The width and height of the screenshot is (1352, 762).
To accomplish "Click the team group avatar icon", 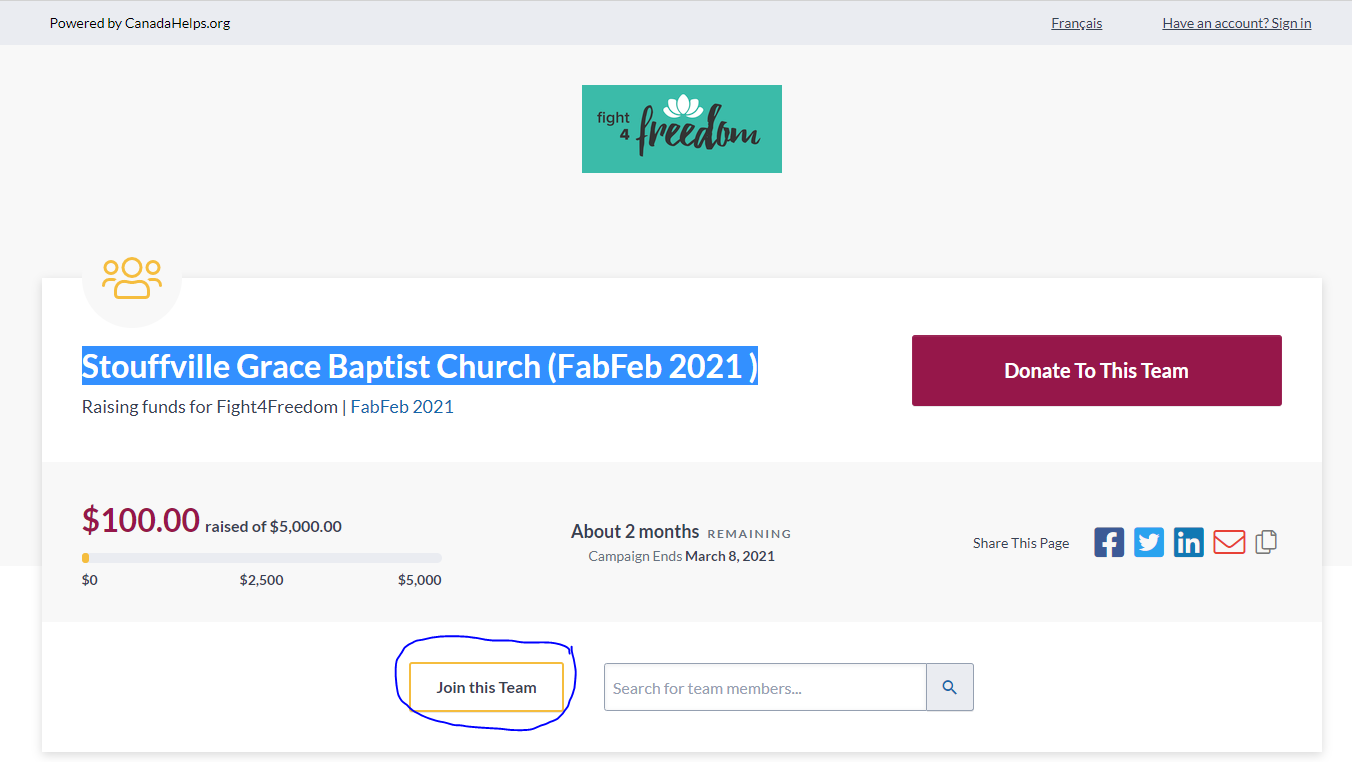I will click(132, 279).
